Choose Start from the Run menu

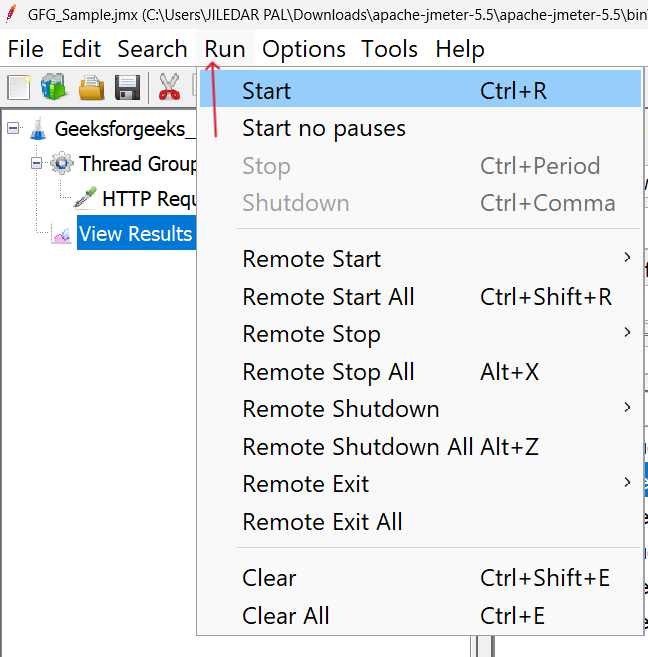coord(267,91)
